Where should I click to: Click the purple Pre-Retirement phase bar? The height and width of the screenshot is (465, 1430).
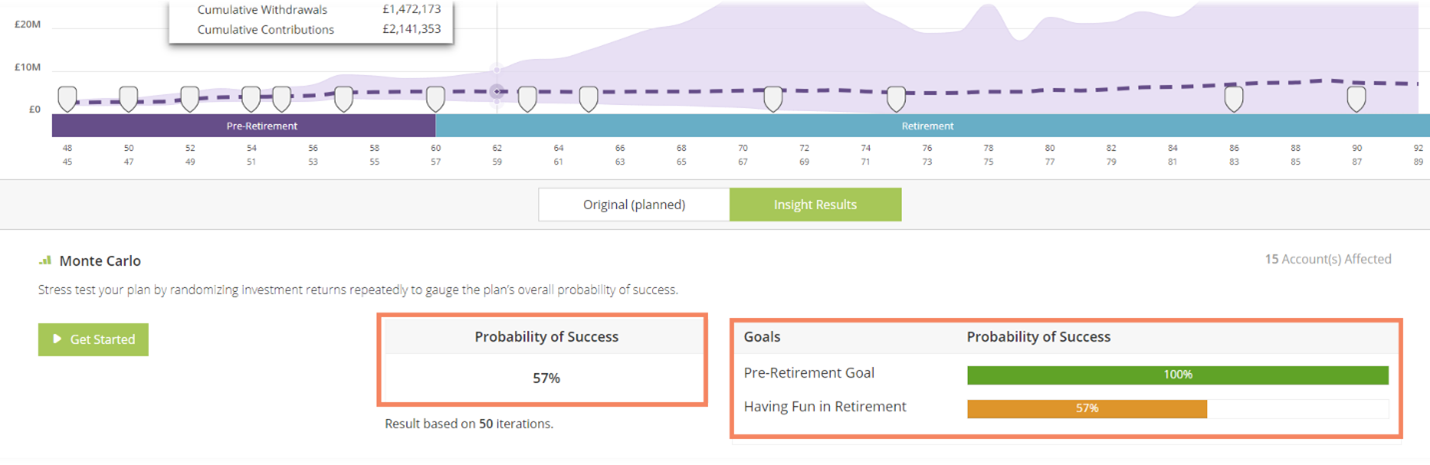pos(243,126)
